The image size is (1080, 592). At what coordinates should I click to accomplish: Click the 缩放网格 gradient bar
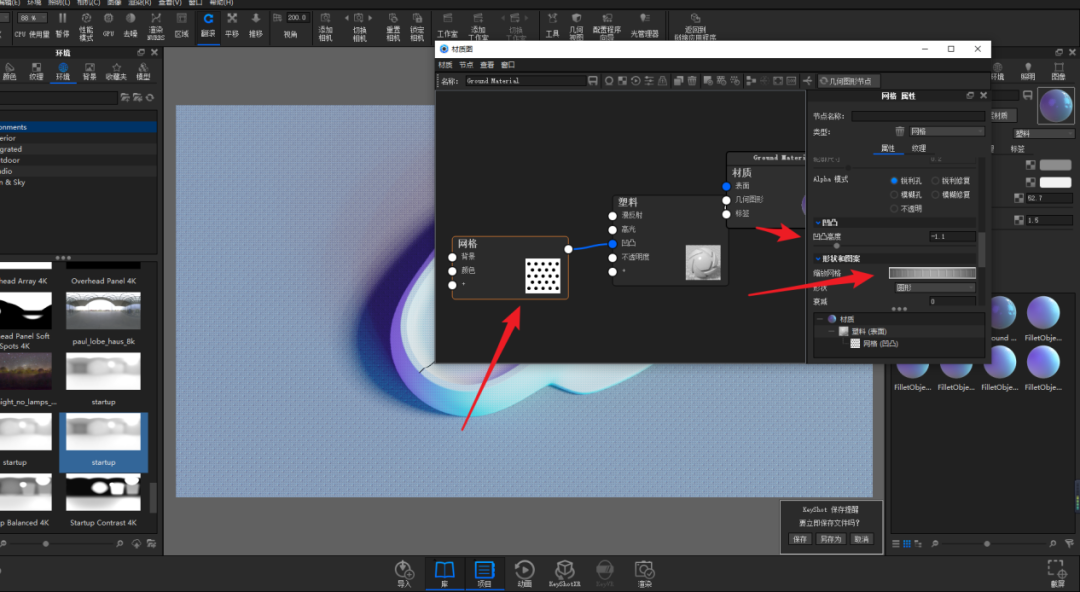point(932,273)
